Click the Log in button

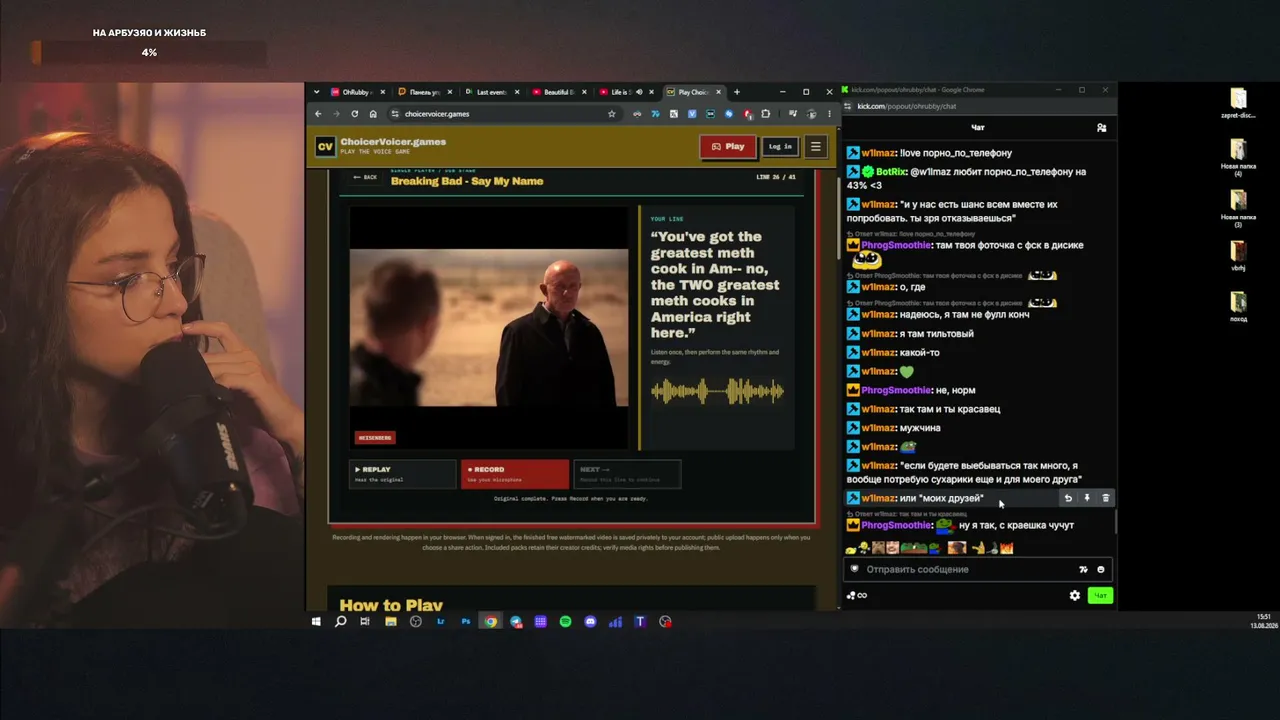(x=780, y=147)
